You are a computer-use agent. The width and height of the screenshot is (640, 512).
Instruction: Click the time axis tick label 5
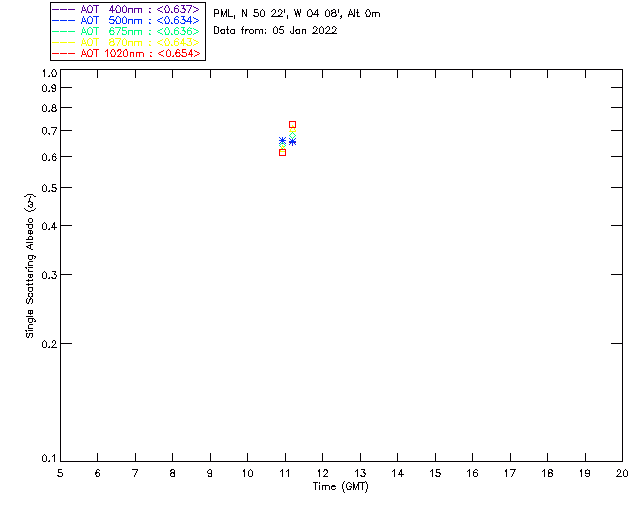pyautogui.click(x=60, y=473)
